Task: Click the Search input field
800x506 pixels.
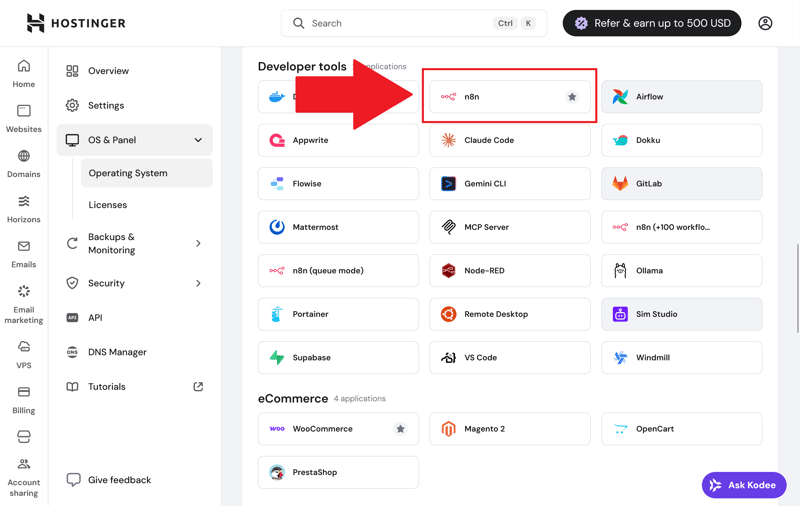Action: pyautogui.click(x=400, y=23)
